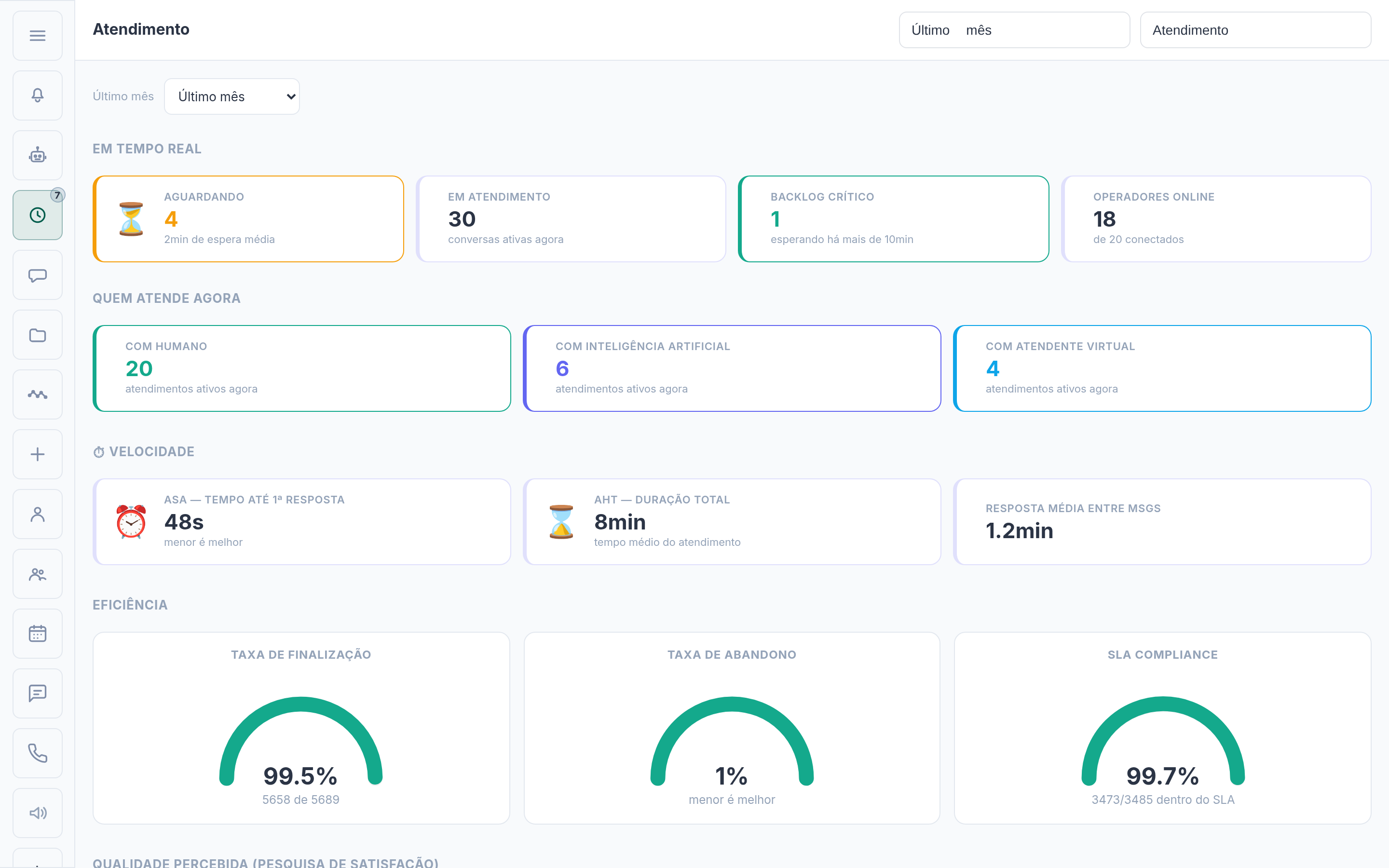
Task: Open the phone sidebar icon
Action: click(x=37, y=753)
